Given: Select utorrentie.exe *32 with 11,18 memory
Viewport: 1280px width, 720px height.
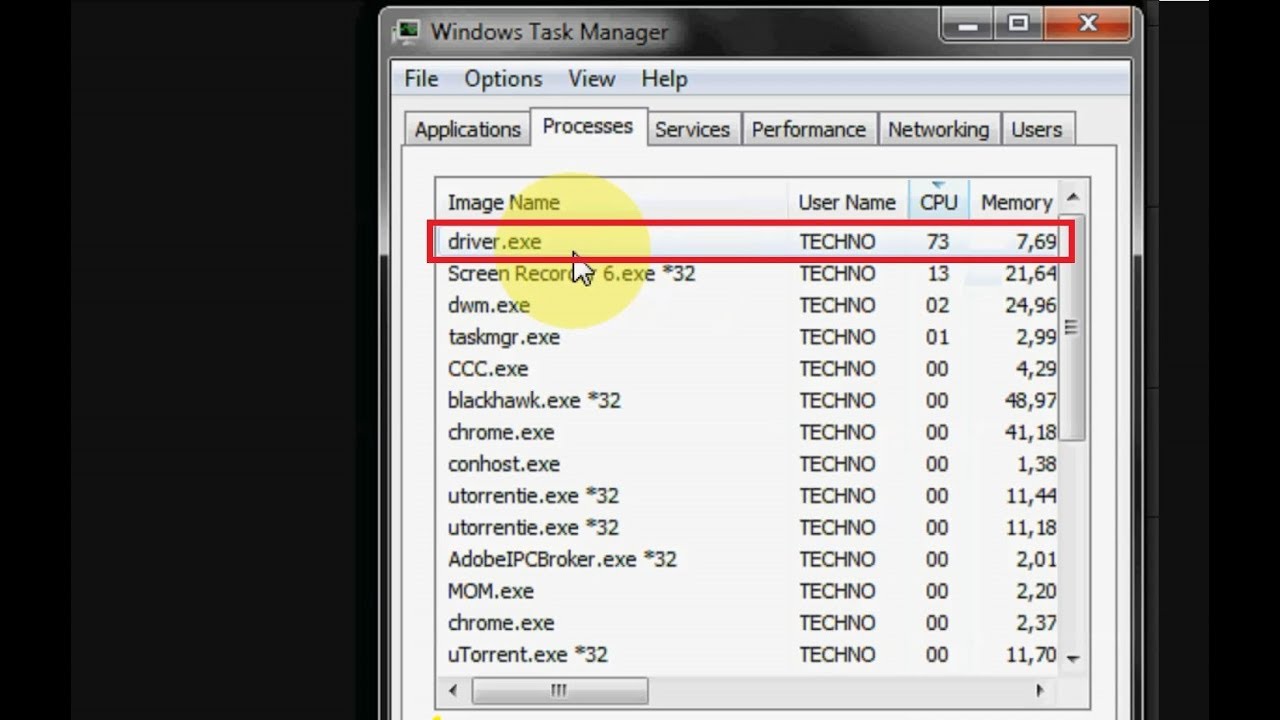Looking at the screenshot, I should click(748, 528).
